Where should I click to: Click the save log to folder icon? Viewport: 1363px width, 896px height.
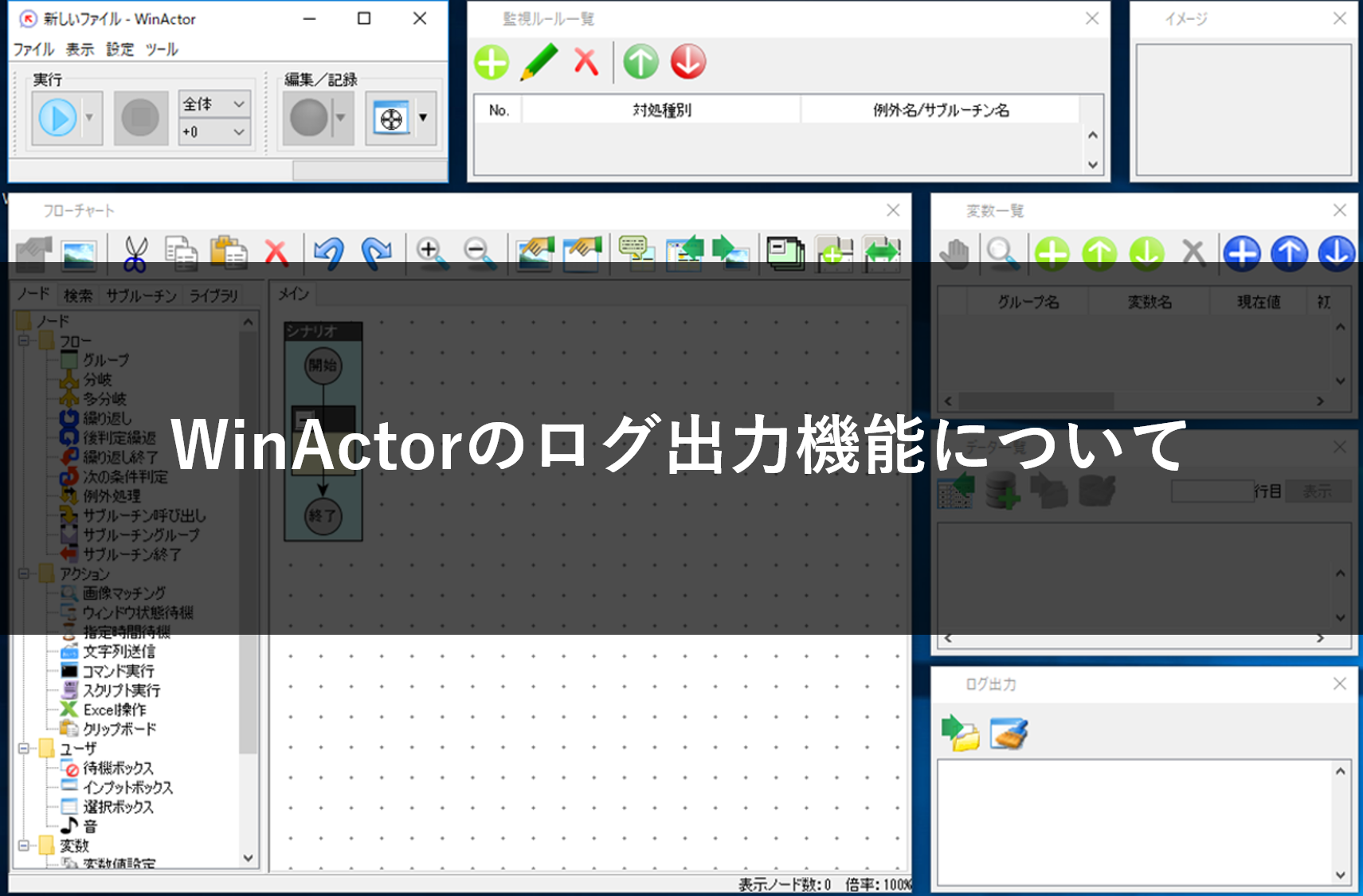tap(961, 733)
